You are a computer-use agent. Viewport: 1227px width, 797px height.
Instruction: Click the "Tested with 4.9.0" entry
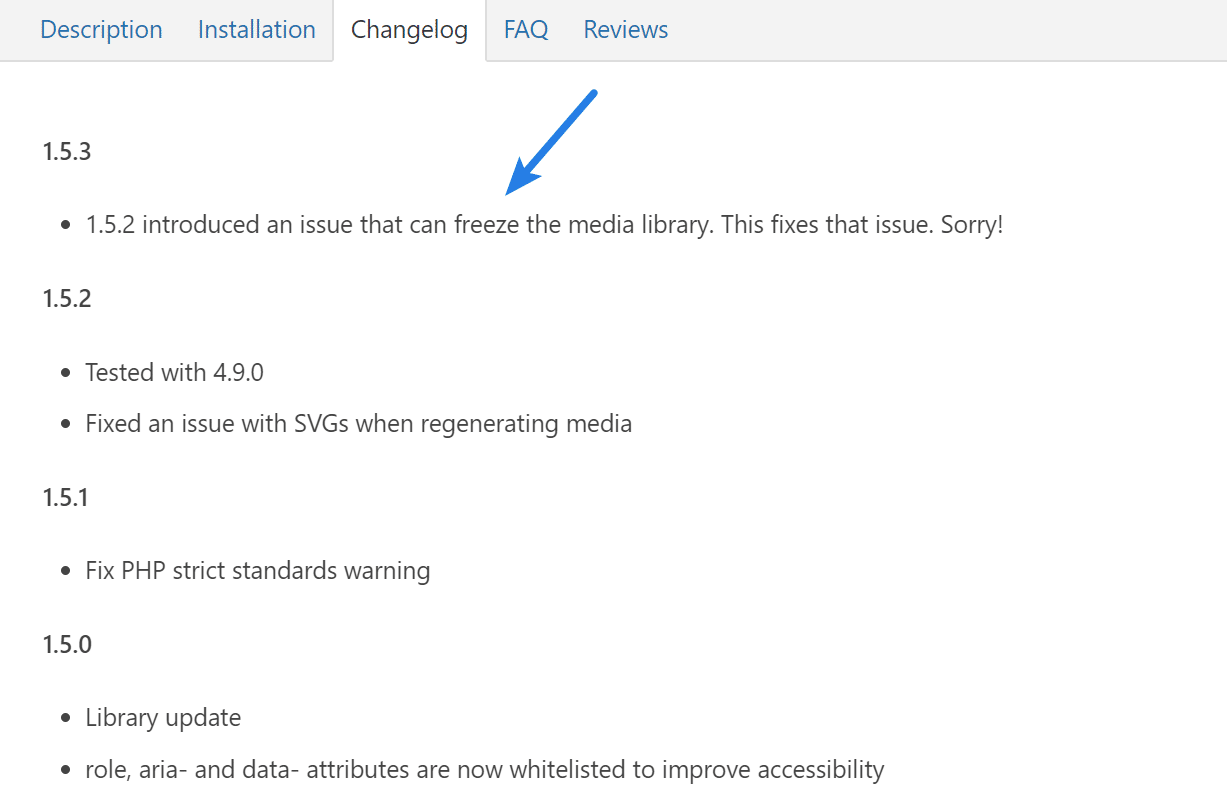click(x=174, y=373)
